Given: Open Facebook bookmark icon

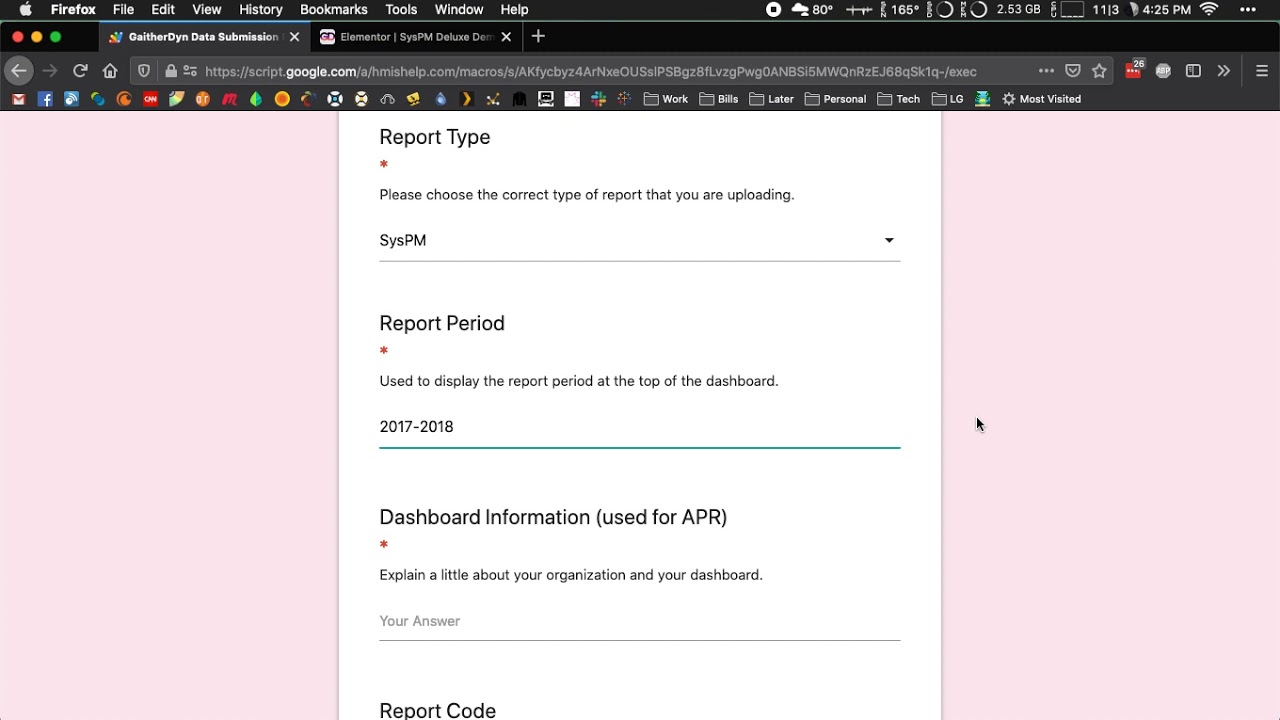Looking at the screenshot, I should coord(45,99).
